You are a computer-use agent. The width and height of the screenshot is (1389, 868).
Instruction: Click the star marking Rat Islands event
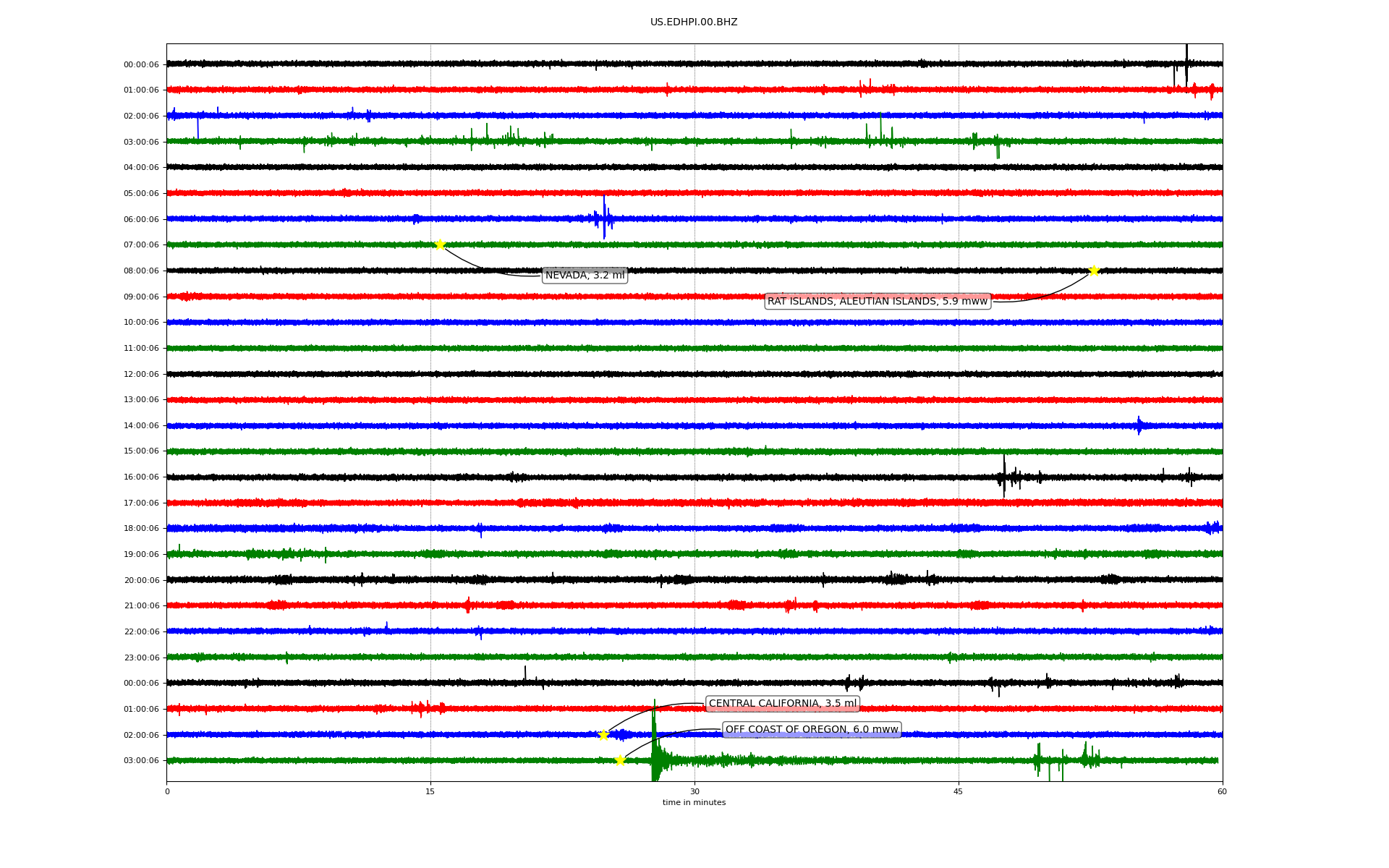[1094, 271]
